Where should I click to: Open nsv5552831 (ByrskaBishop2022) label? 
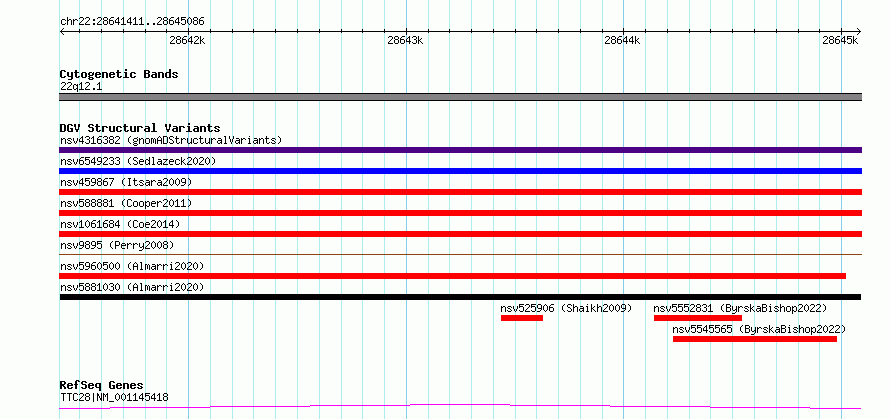click(740, 308)
